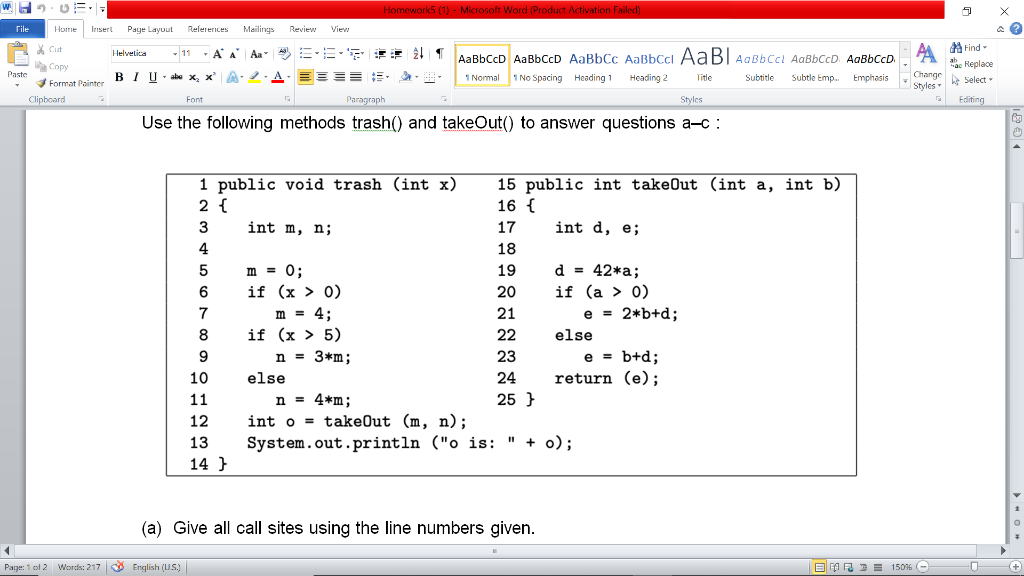Open the text highlight color tool

[253, 76]
